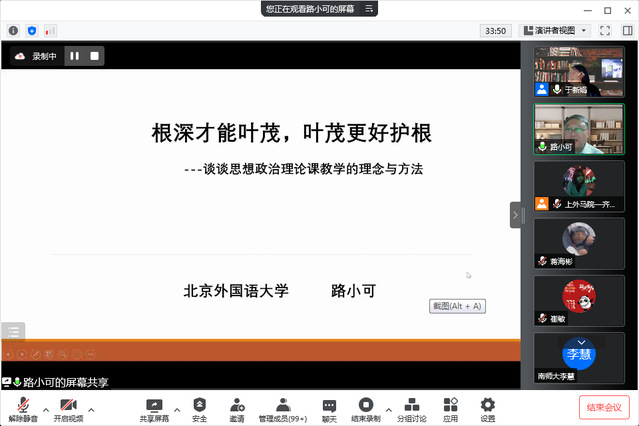
Task: Open the 共享屏幕 share screen tool
Action: click(154, 405)
